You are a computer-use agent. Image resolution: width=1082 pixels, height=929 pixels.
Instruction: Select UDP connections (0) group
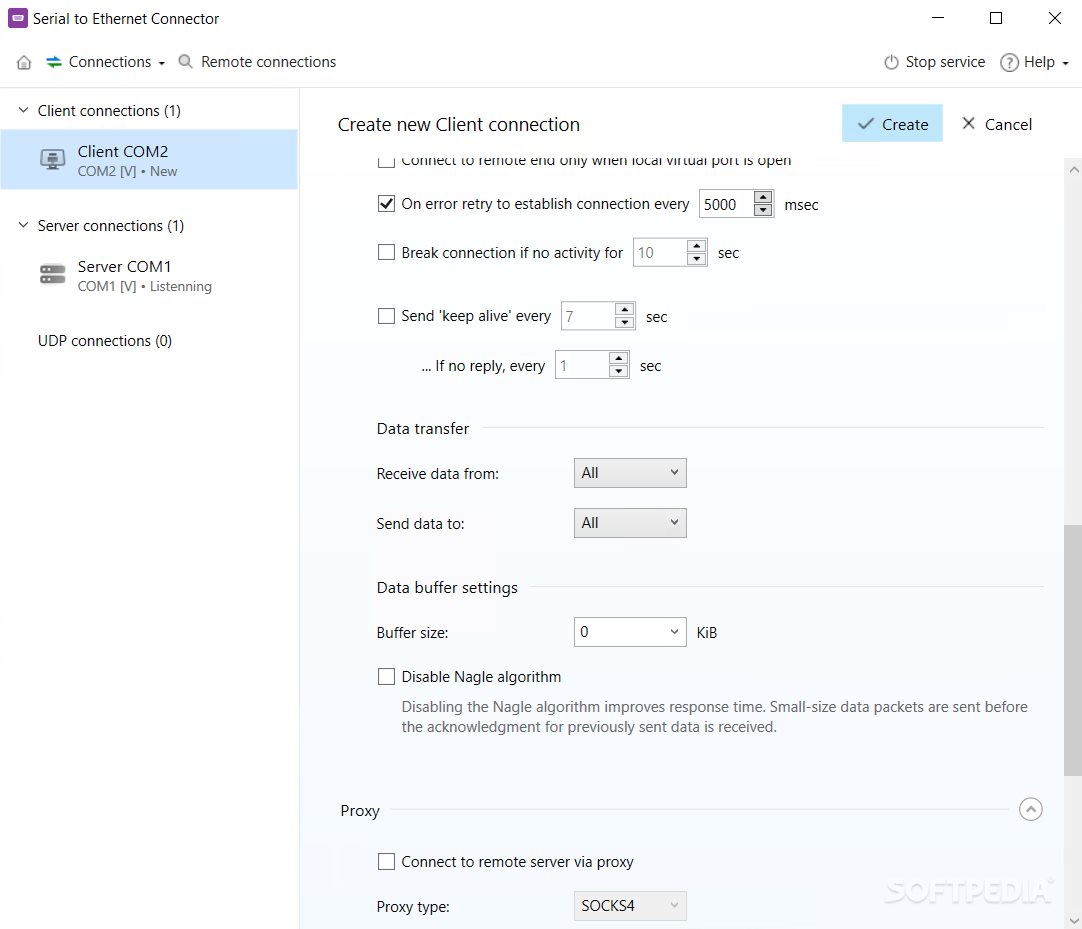click(105, 340)
